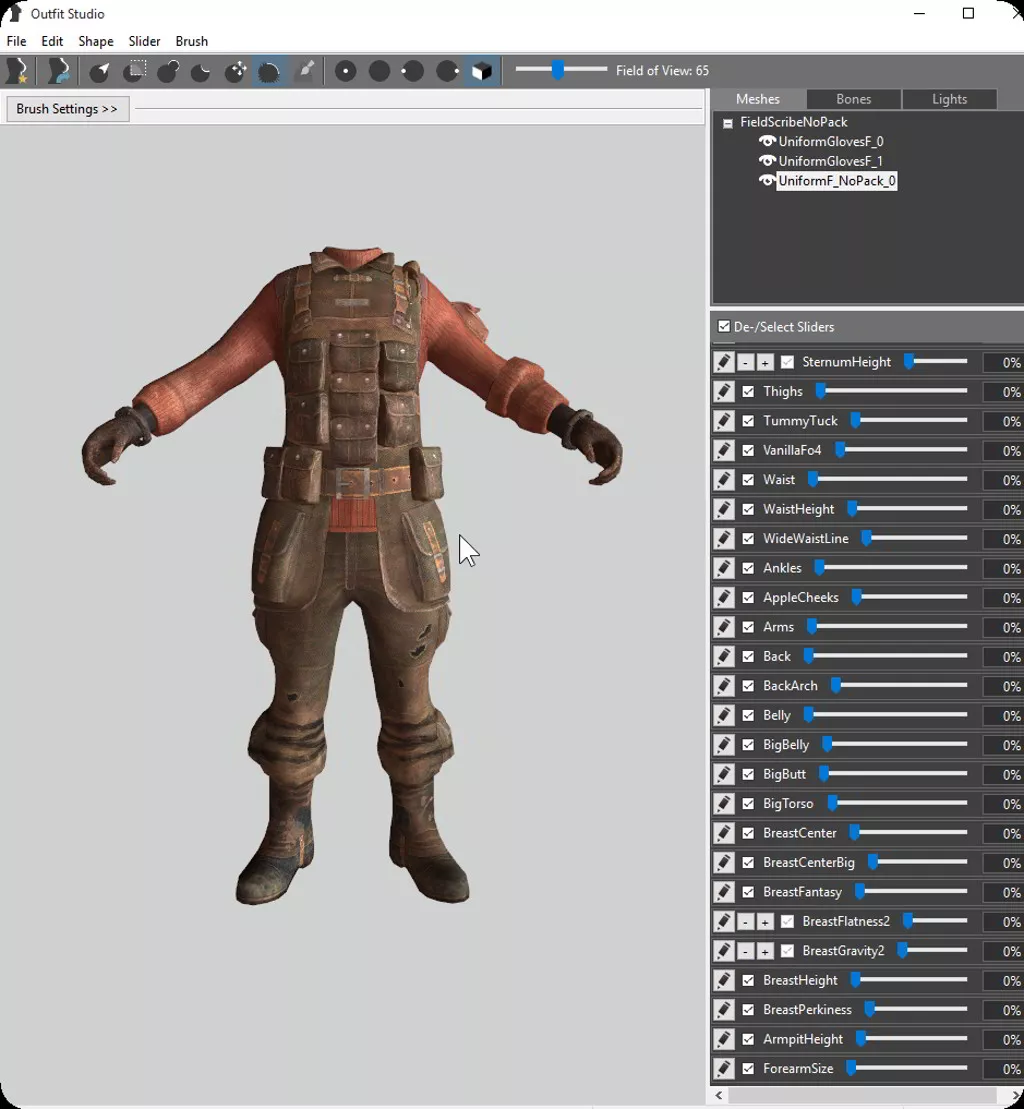
Task: Click the pencil edit icon for BigButt
Action: 723,774
